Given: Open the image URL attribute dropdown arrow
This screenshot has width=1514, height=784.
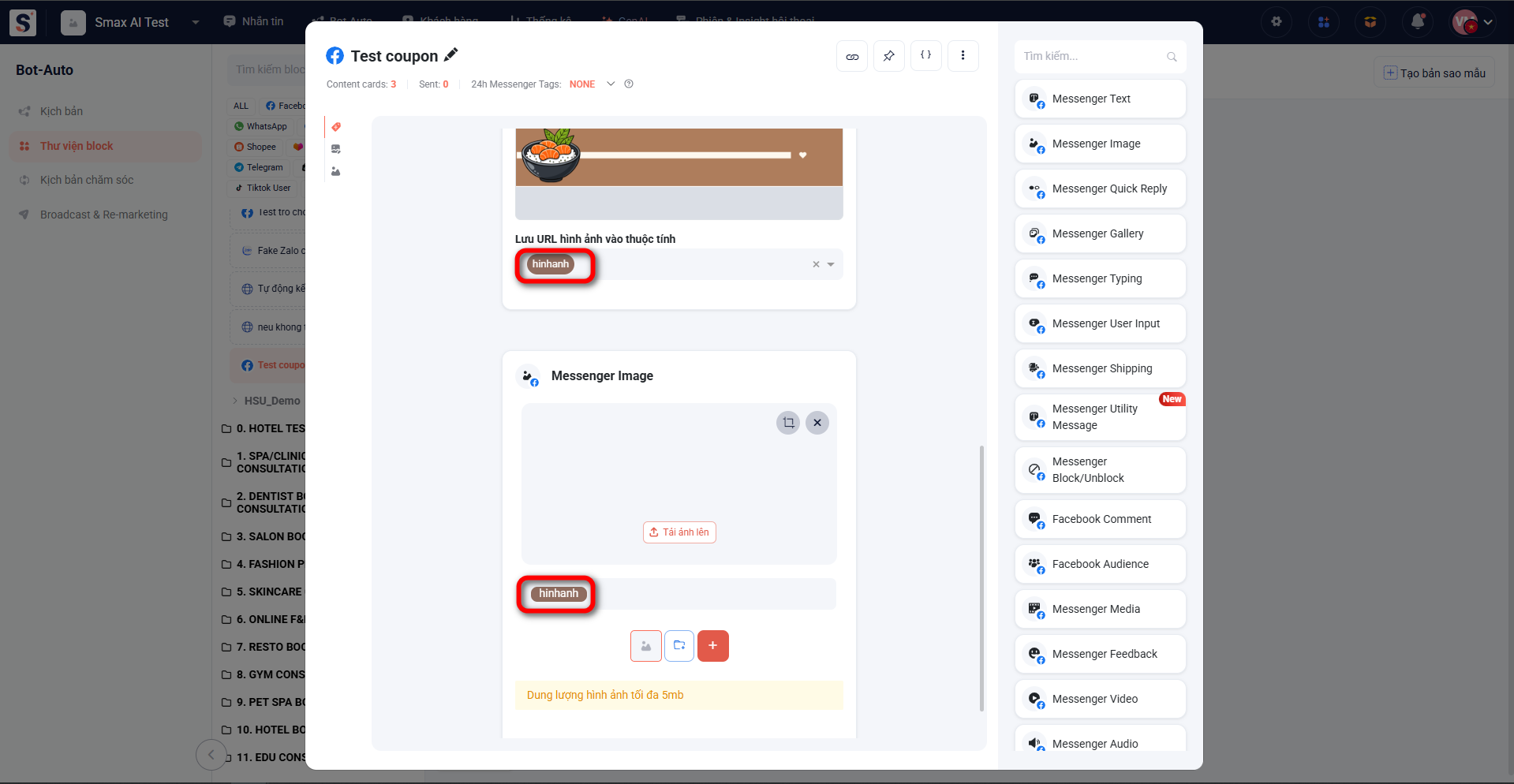Looking at the screenshot, I should click(831, 265).
